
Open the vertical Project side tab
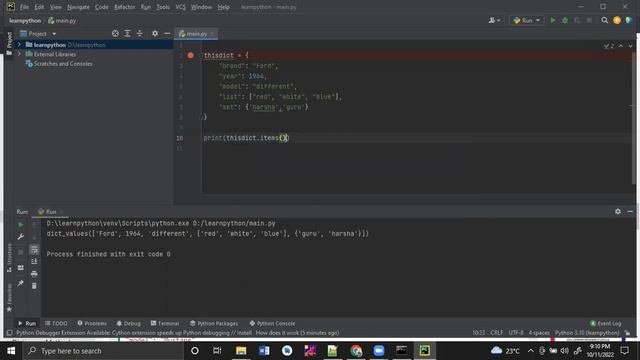(9, 43)
